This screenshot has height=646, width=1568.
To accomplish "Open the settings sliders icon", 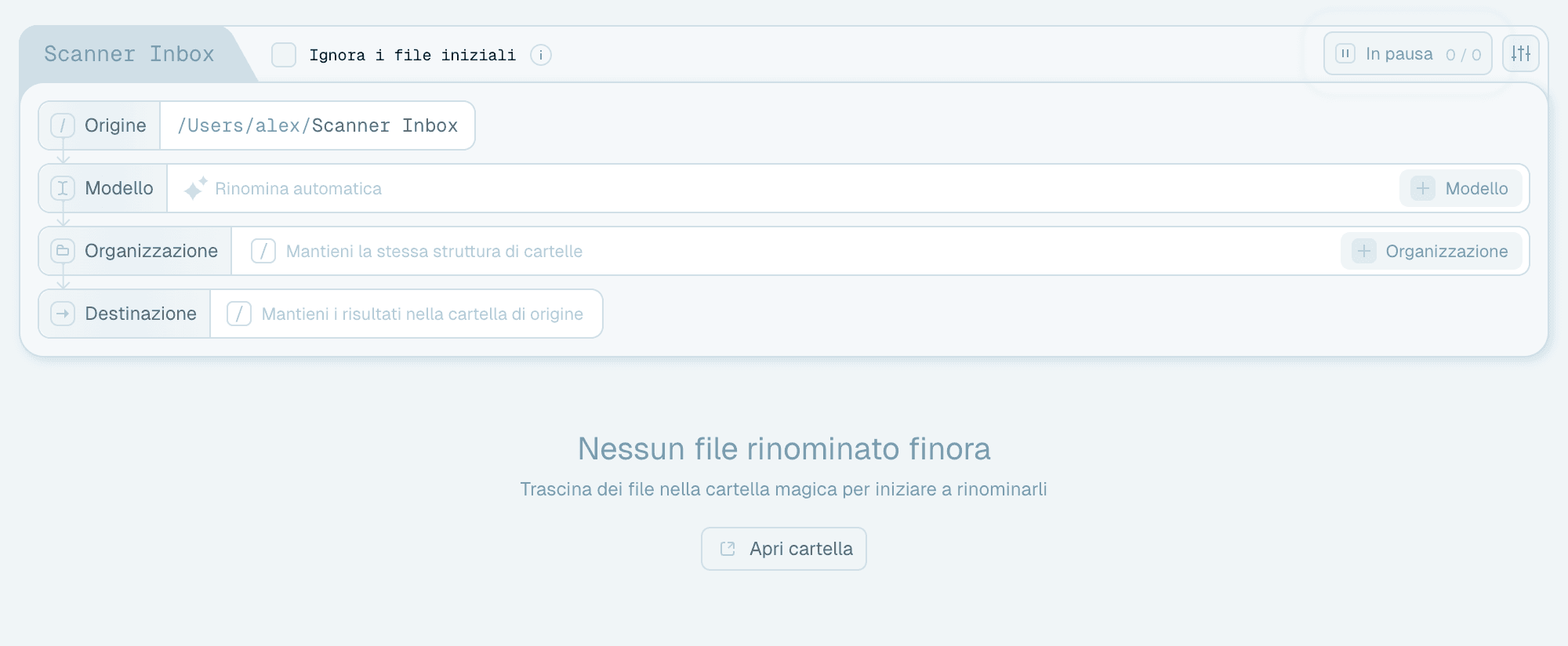I will [1521, 54].
